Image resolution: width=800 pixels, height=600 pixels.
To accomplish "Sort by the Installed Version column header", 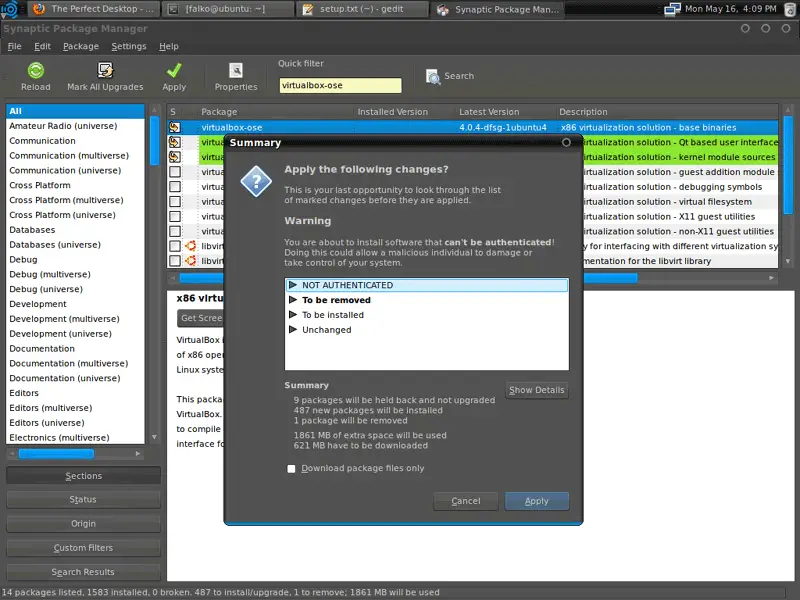I will 404,112.
